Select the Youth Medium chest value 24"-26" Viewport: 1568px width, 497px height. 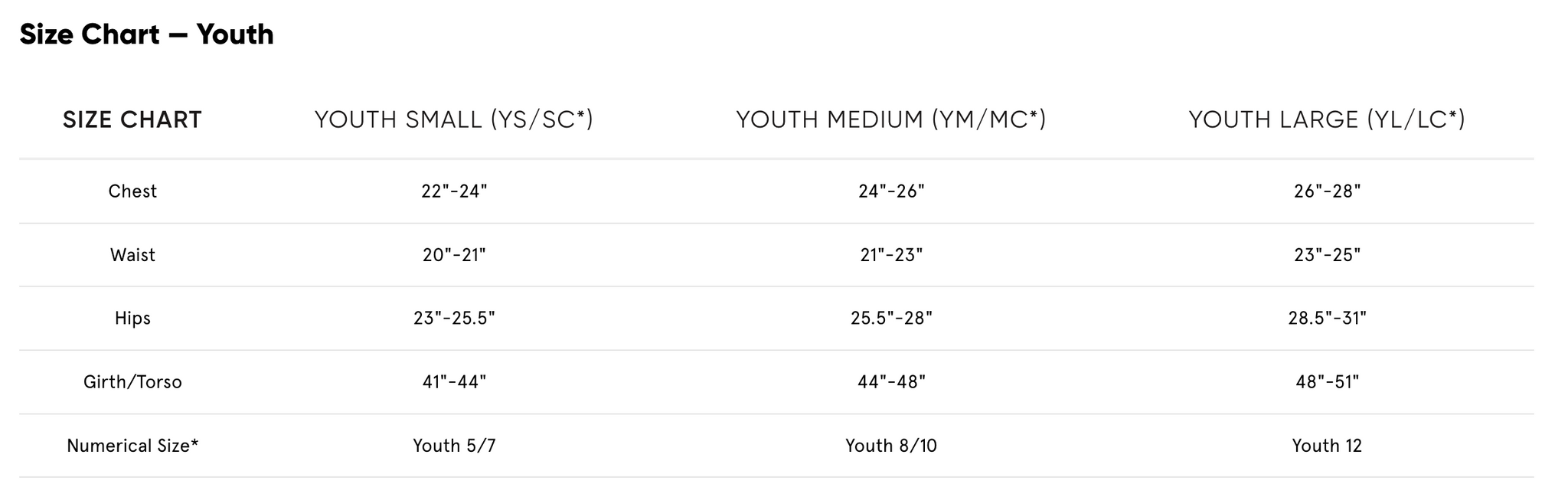pyautogui.click(x=891, y=191)
